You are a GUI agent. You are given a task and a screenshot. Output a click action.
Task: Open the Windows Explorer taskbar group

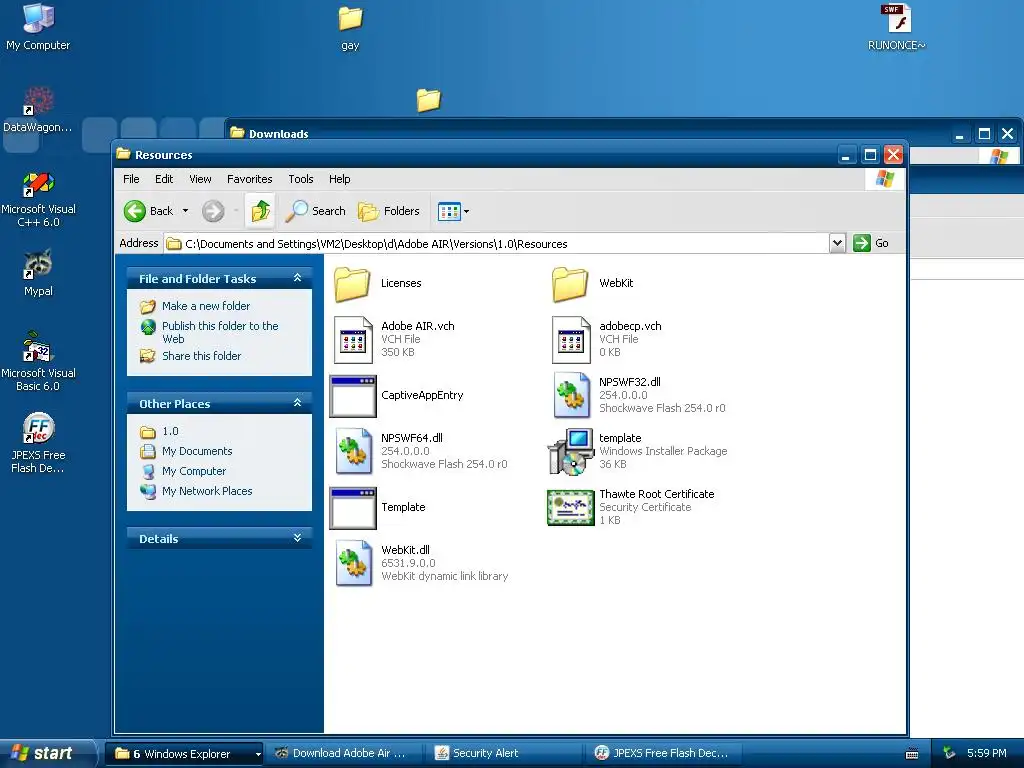pyautogui.click(x=185, y=754)
